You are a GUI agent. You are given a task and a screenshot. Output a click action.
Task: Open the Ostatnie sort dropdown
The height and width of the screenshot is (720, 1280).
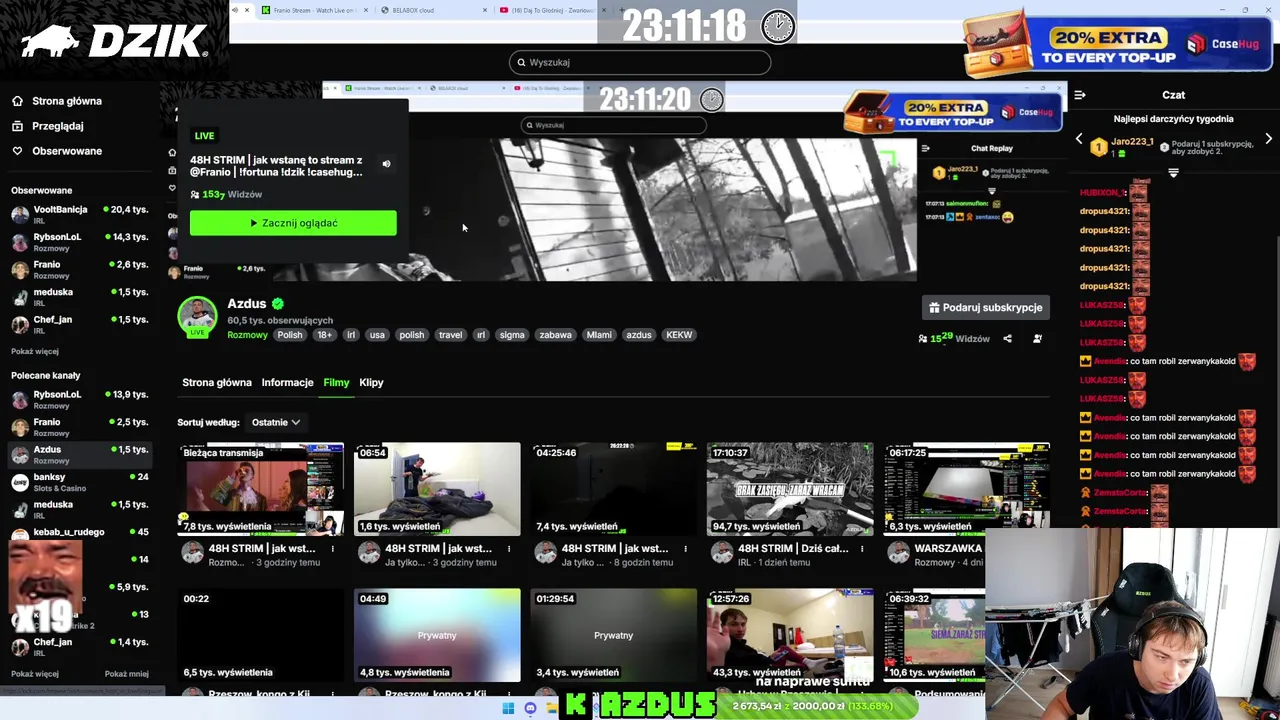[x=275, y=423]
